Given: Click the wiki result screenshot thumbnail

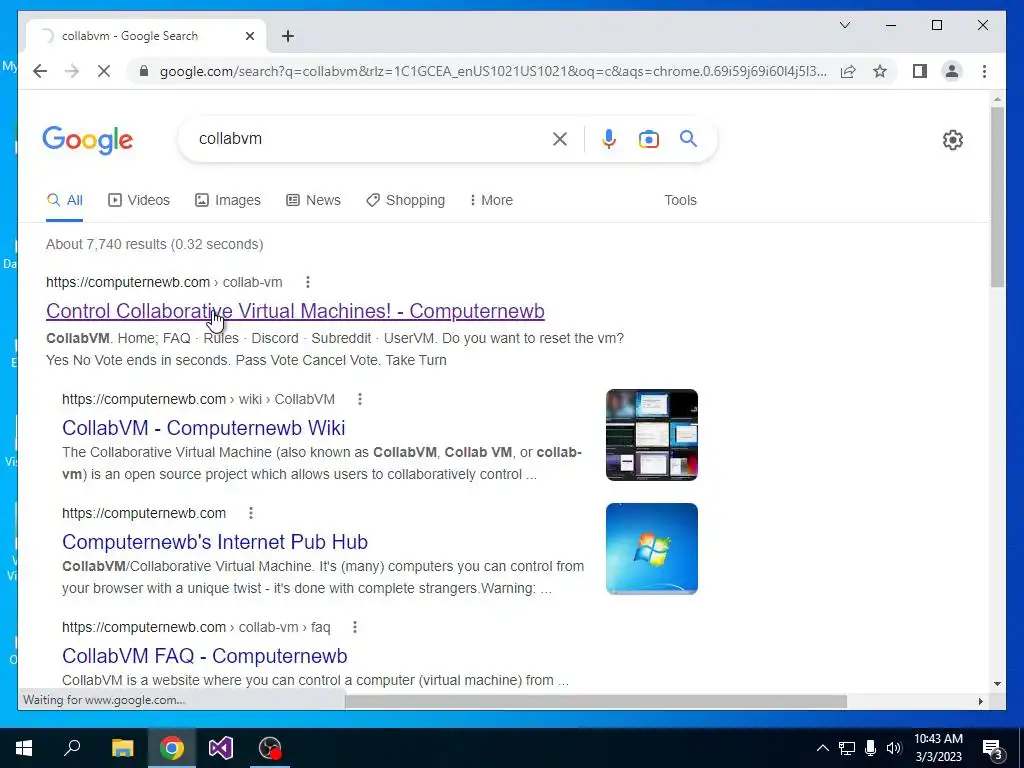Looking at the screenshot, I should pos(652,435).
